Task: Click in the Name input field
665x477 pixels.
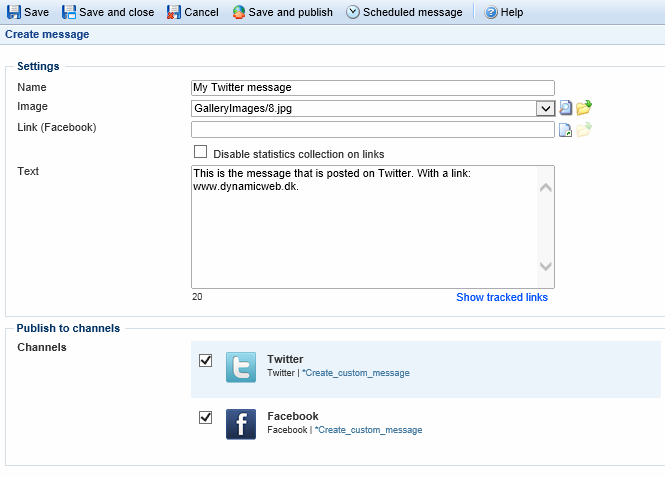Action: coord(372,88)
